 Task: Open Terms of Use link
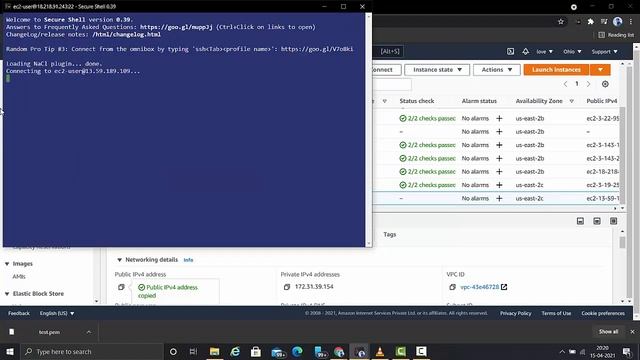point(556,313)
